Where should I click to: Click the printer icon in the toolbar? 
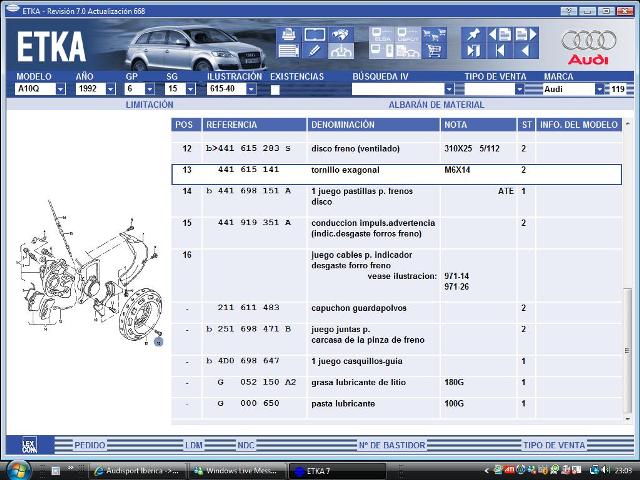289,35
